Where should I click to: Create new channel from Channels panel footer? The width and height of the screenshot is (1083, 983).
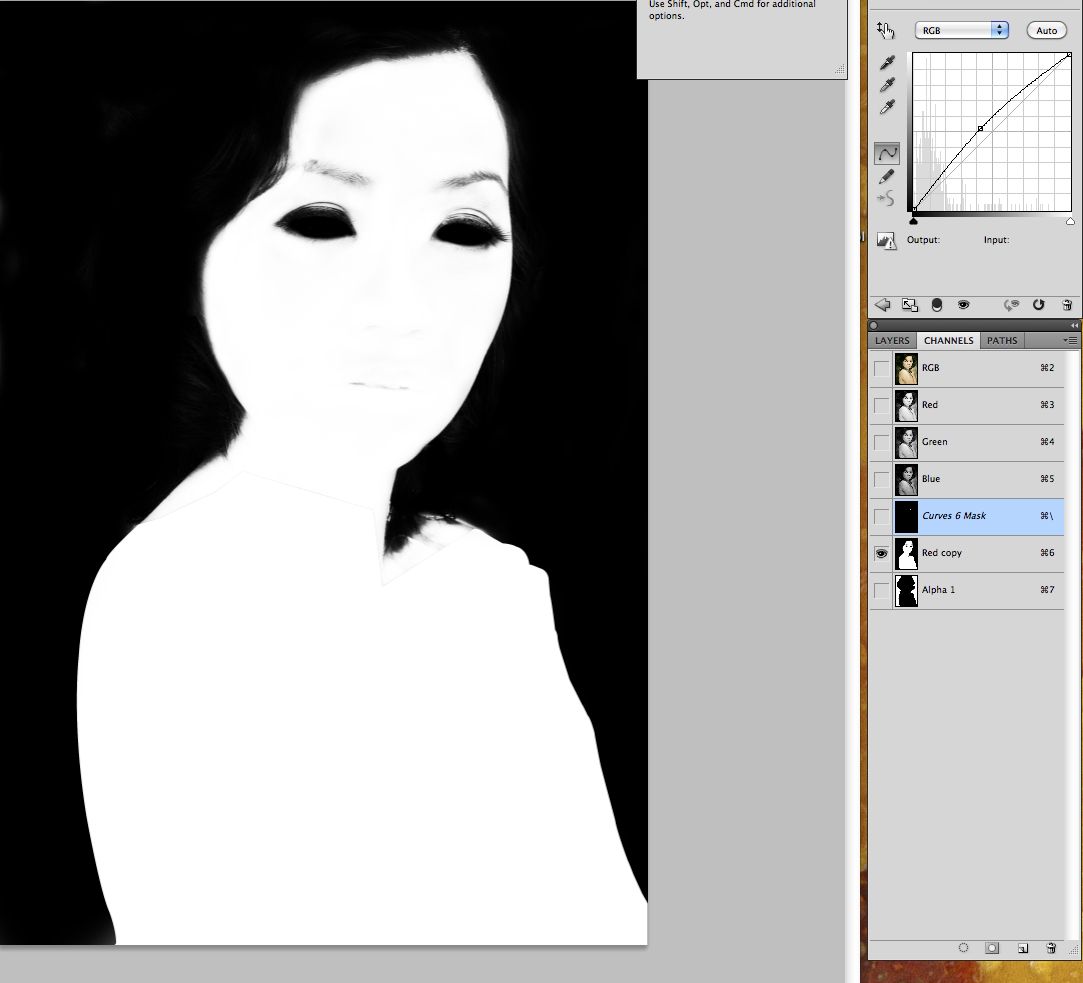coord(1022,947)
